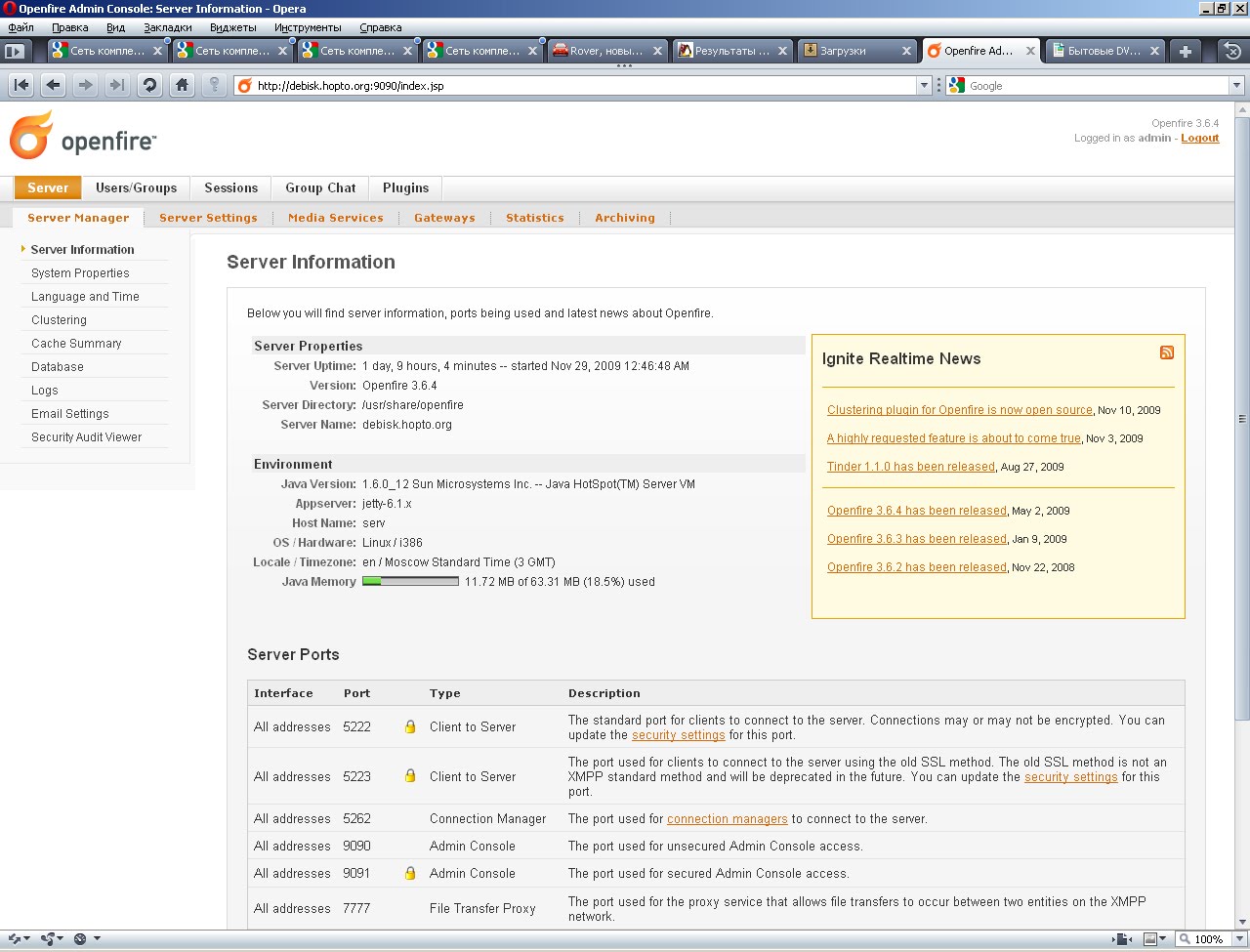Open Logs in the sidebar
The height and width of the screenshot is (952, 1250).
click(45, 391)
